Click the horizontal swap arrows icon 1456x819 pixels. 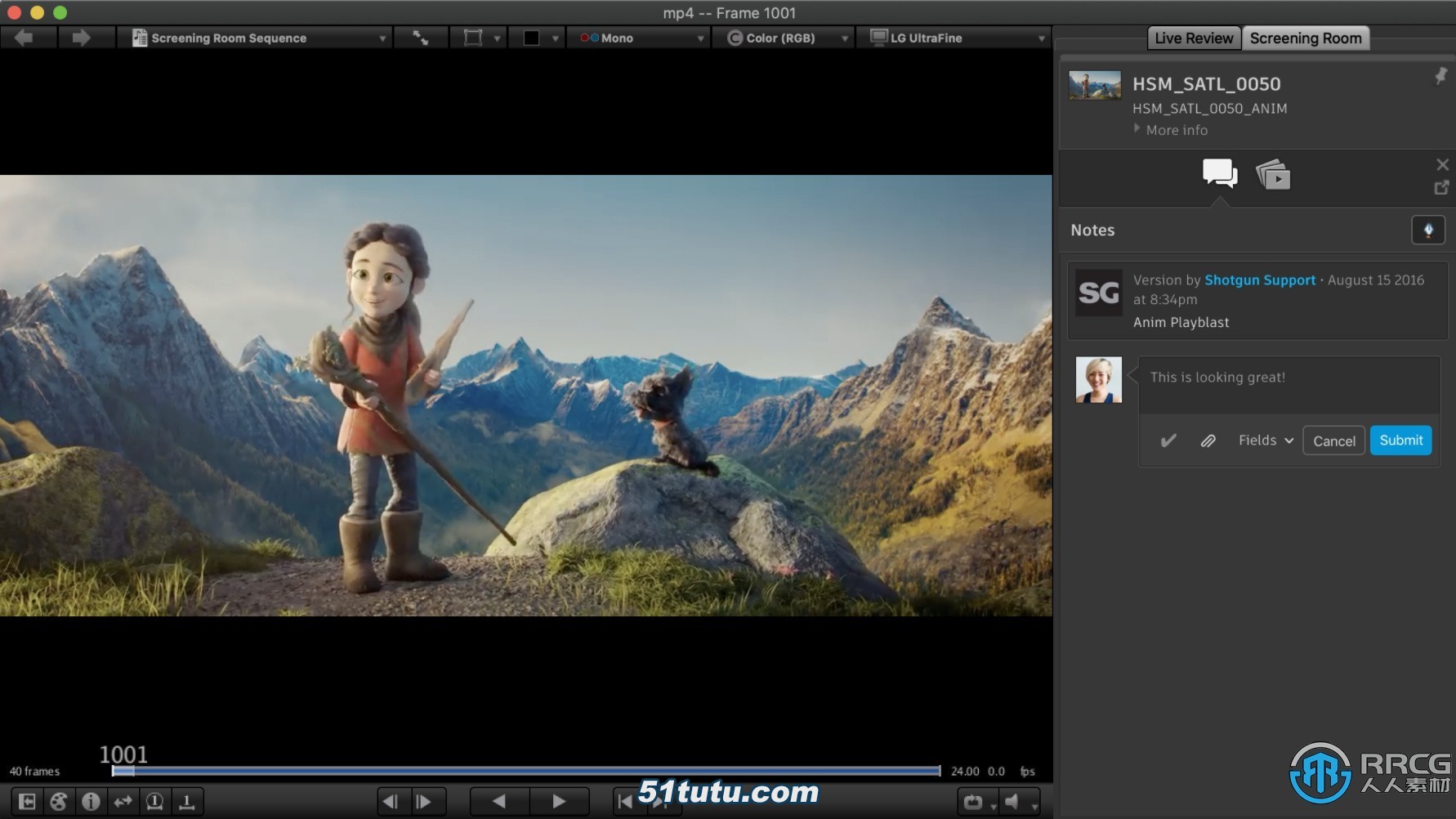123,802
